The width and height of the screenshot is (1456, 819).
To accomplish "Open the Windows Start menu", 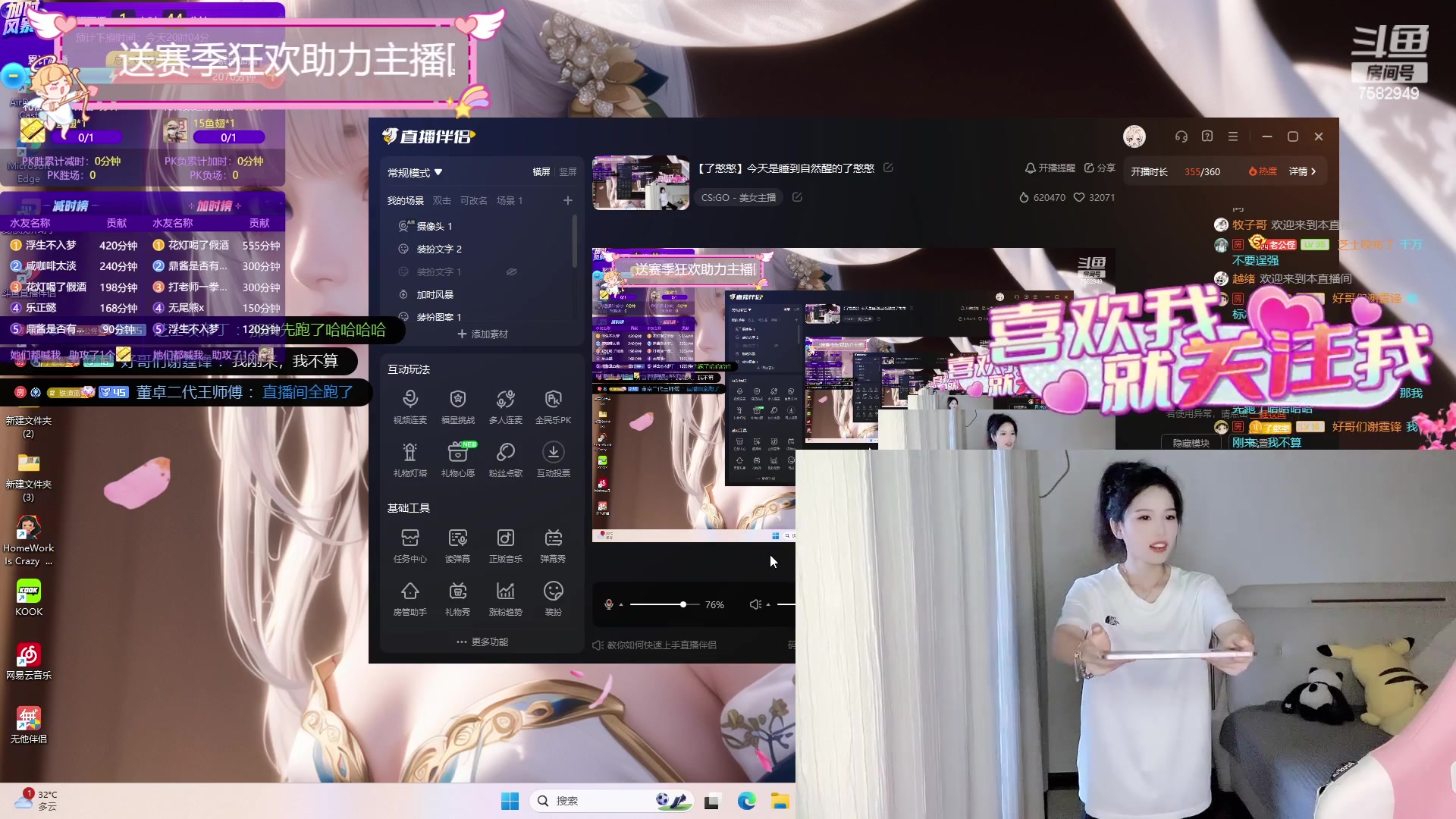I will [x=510, y=801].
